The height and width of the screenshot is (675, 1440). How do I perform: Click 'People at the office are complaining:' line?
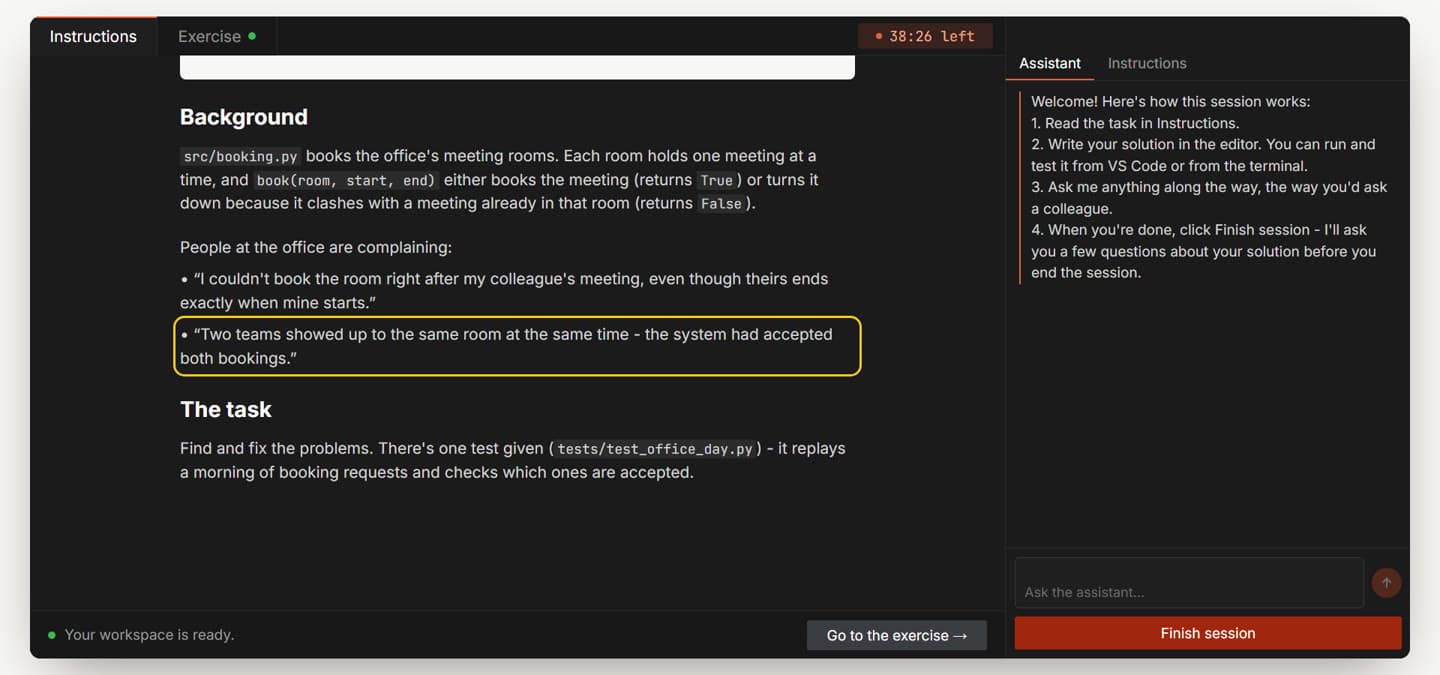pos(316,247)
